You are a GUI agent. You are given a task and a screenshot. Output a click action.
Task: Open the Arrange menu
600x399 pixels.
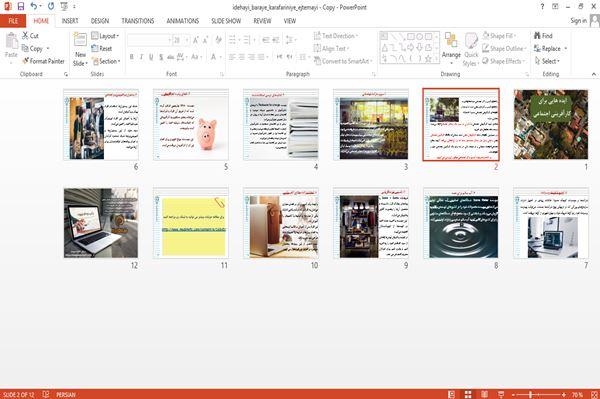pyautogui.click(x=451, y=48)
